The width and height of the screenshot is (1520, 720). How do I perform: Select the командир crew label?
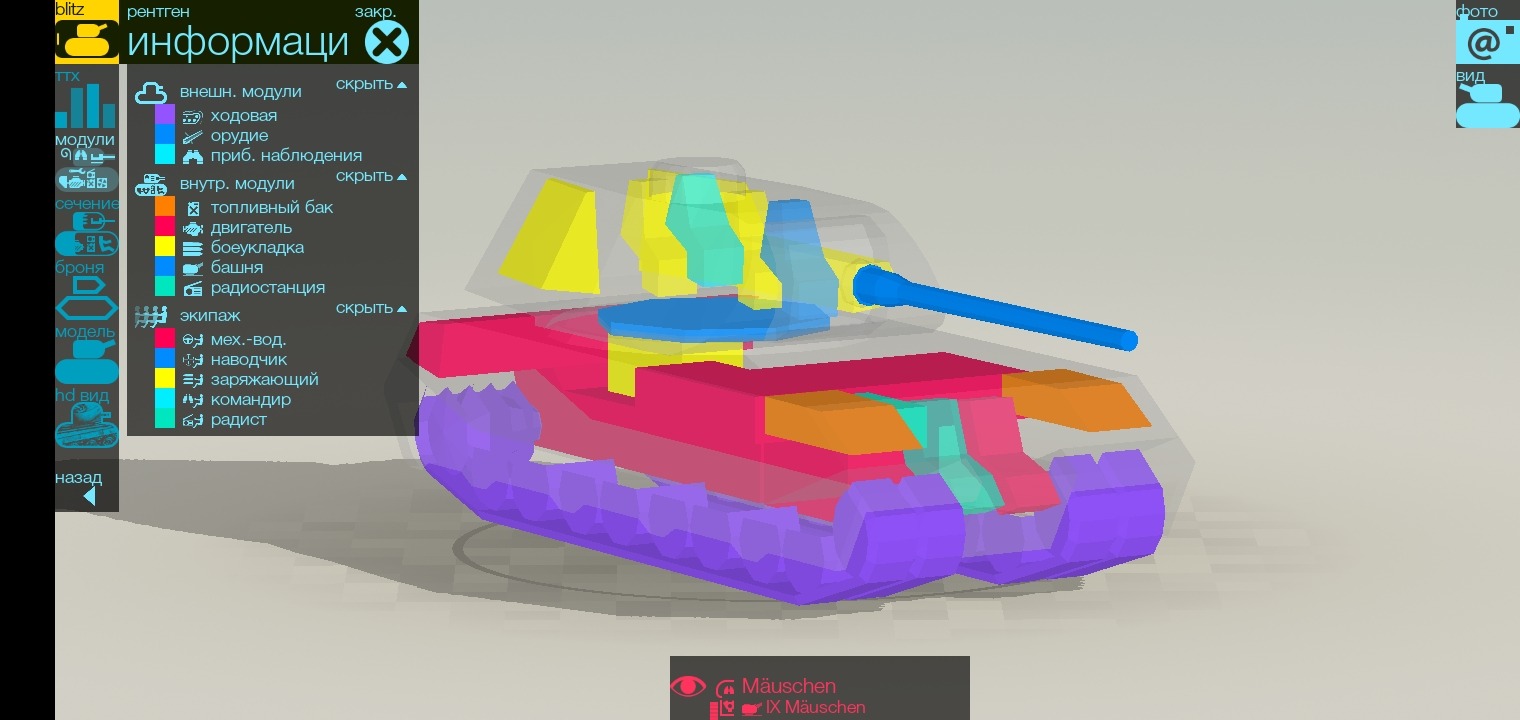[251, 400]
